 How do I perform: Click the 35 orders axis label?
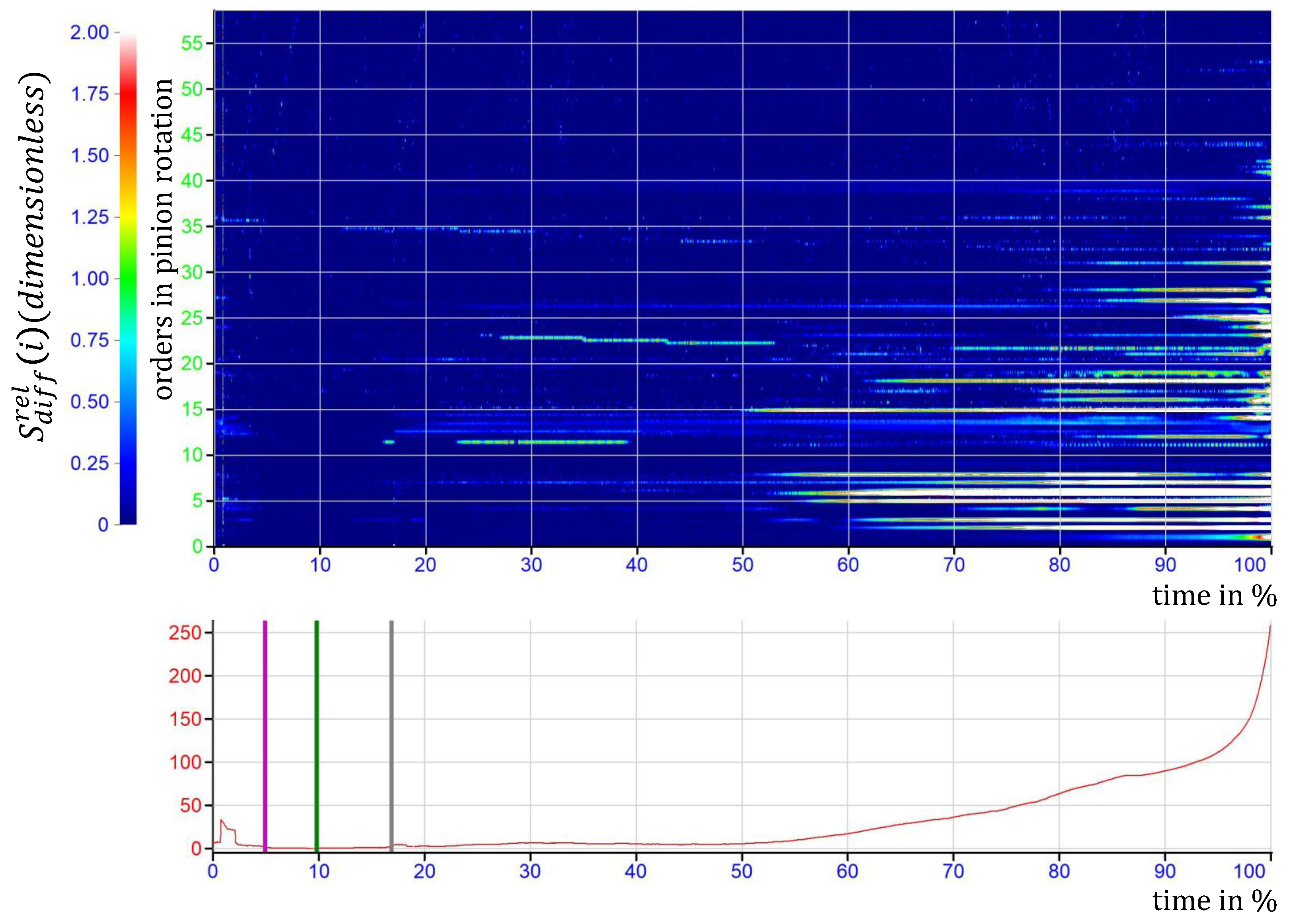point(192,226)
